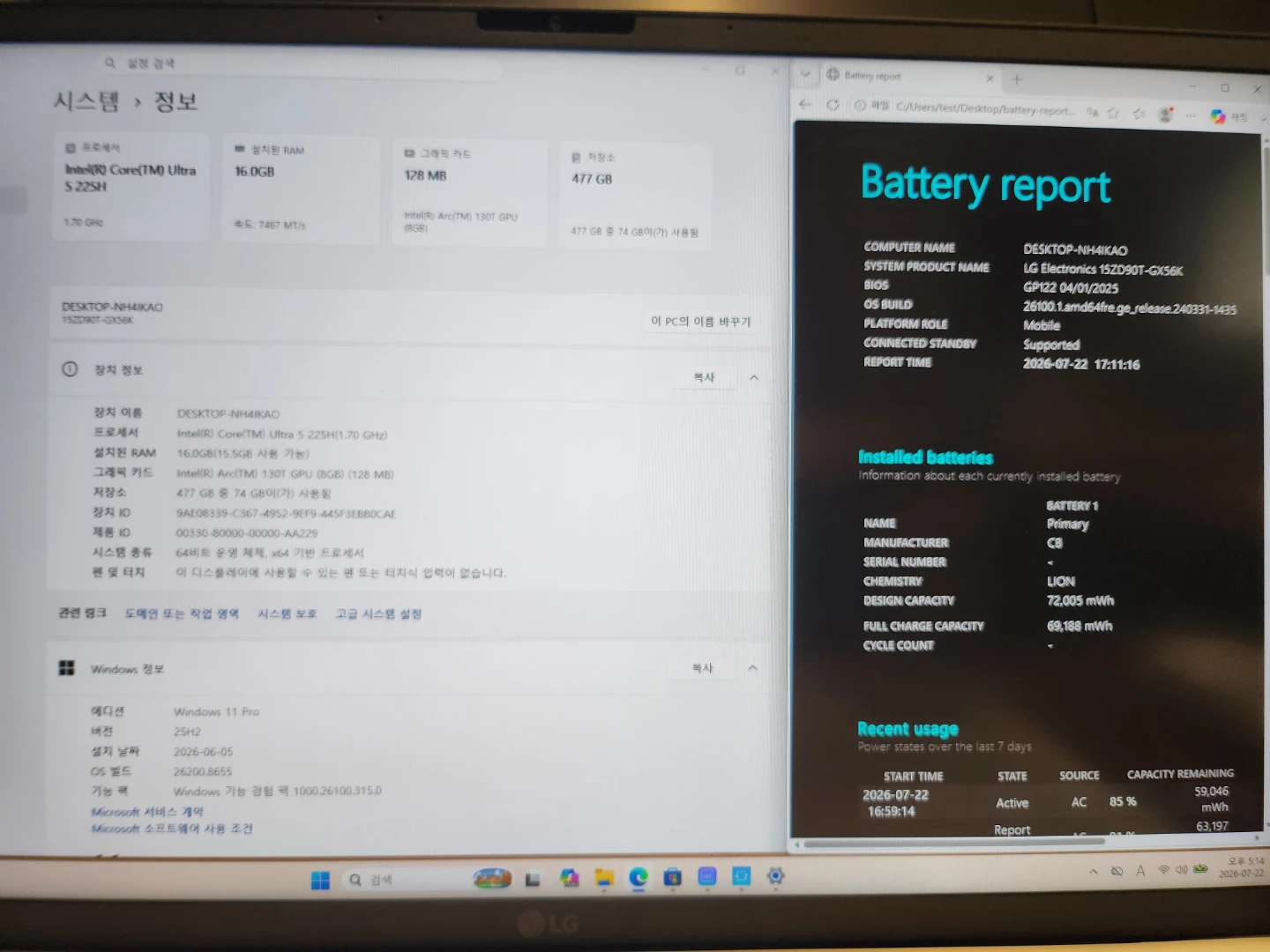Open the processor info card

click(x=131, y=186)
